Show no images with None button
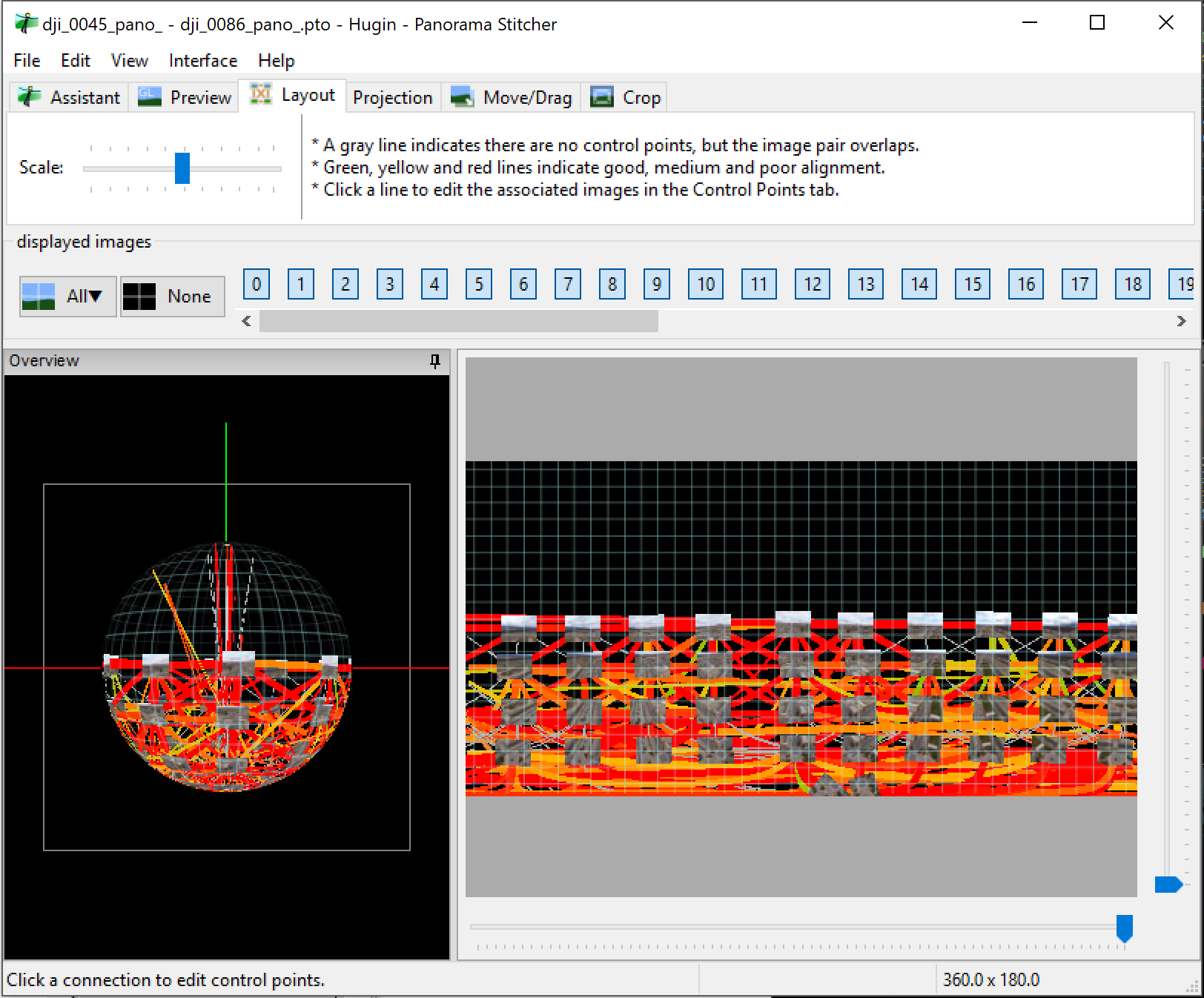 click(x=173, y=297)
